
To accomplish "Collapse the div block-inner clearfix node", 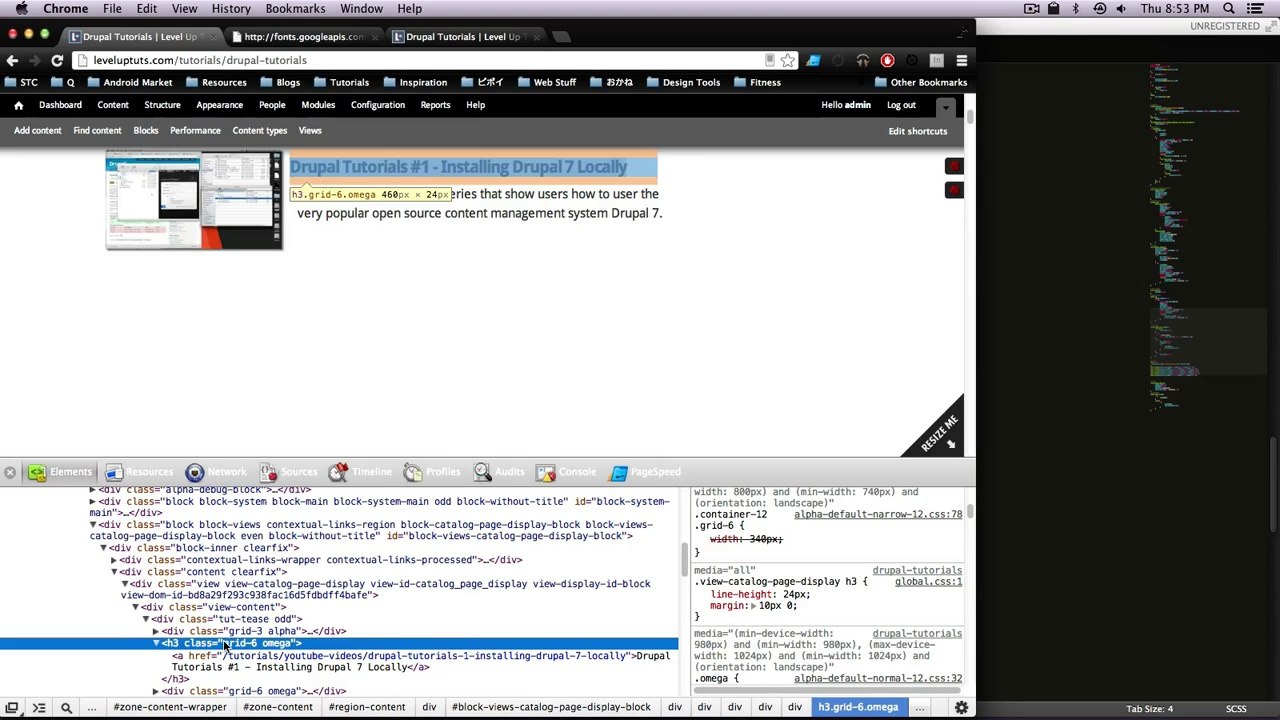I will click(x=103, y=548).
